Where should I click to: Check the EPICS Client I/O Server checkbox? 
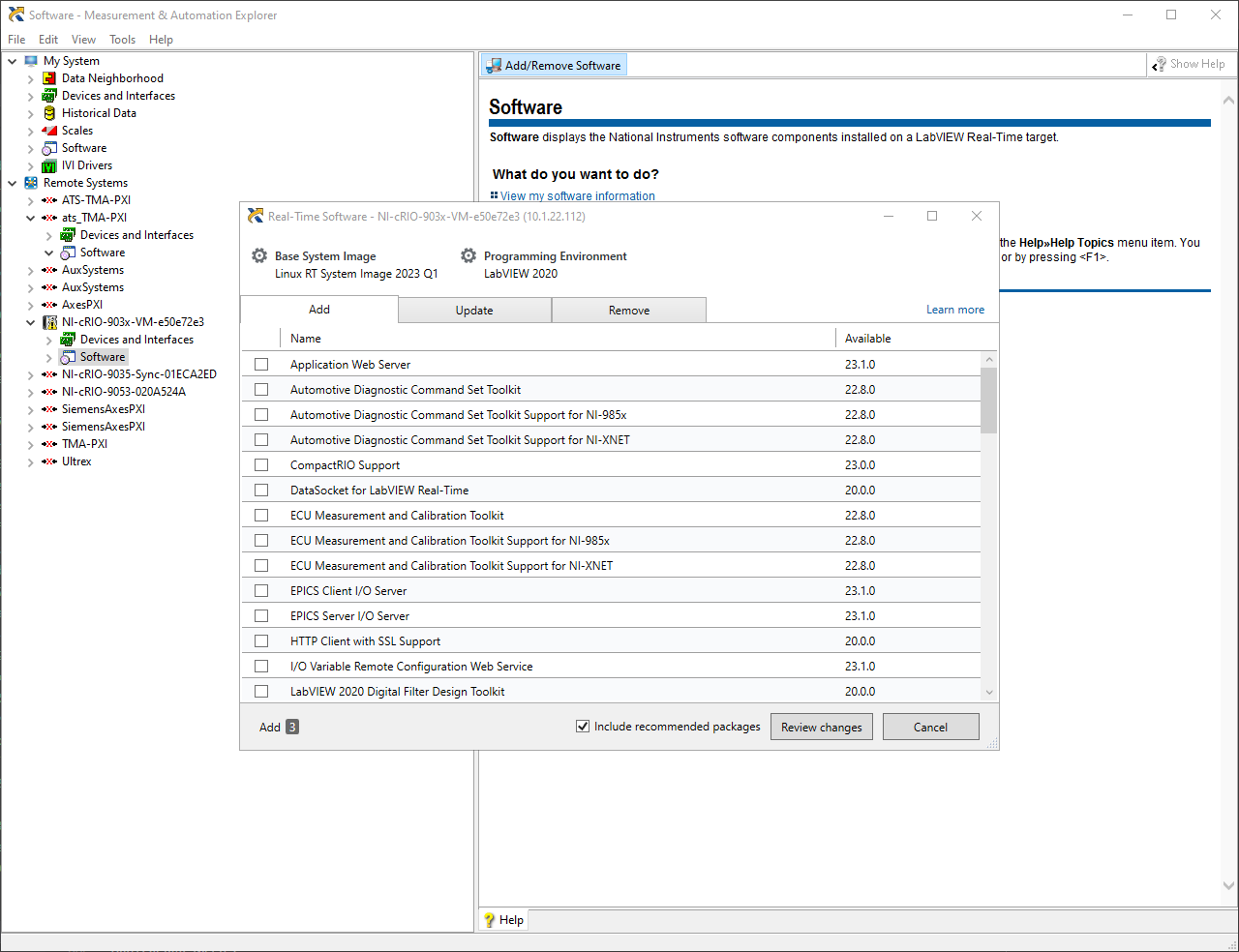(x=261, y=591)
